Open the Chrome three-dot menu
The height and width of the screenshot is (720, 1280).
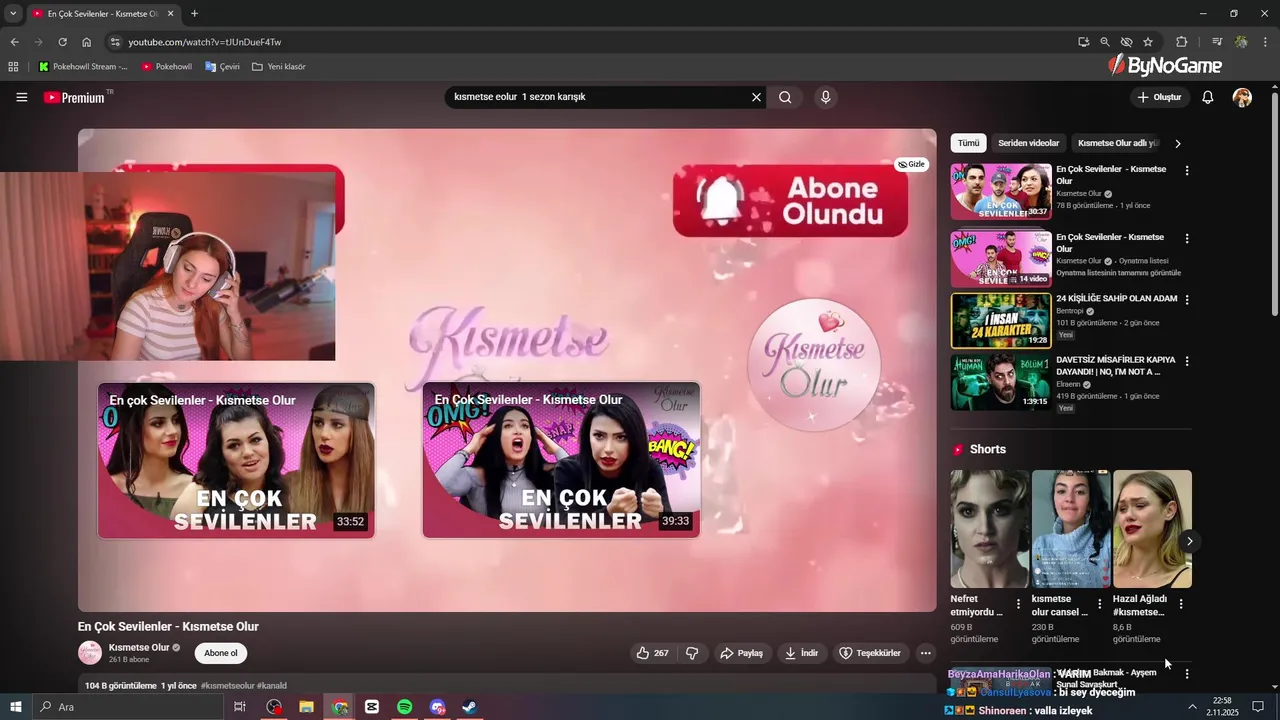click(1265, 42)
